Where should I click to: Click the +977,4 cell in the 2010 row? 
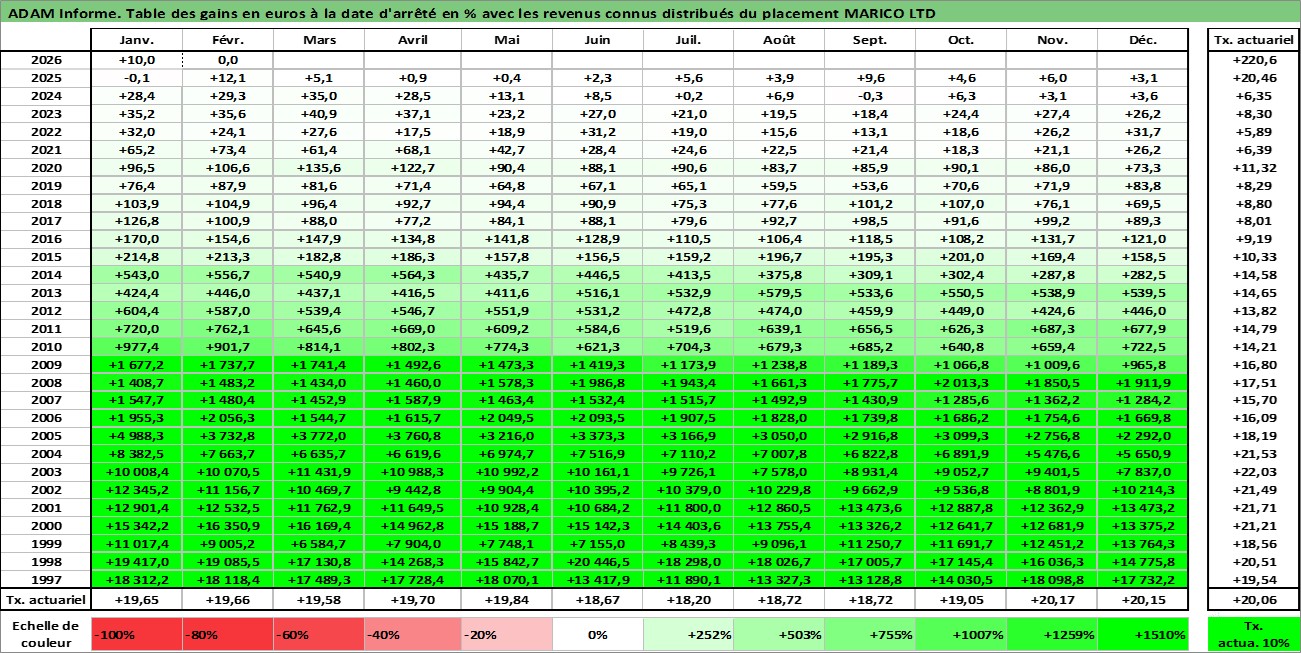point(136,347)
